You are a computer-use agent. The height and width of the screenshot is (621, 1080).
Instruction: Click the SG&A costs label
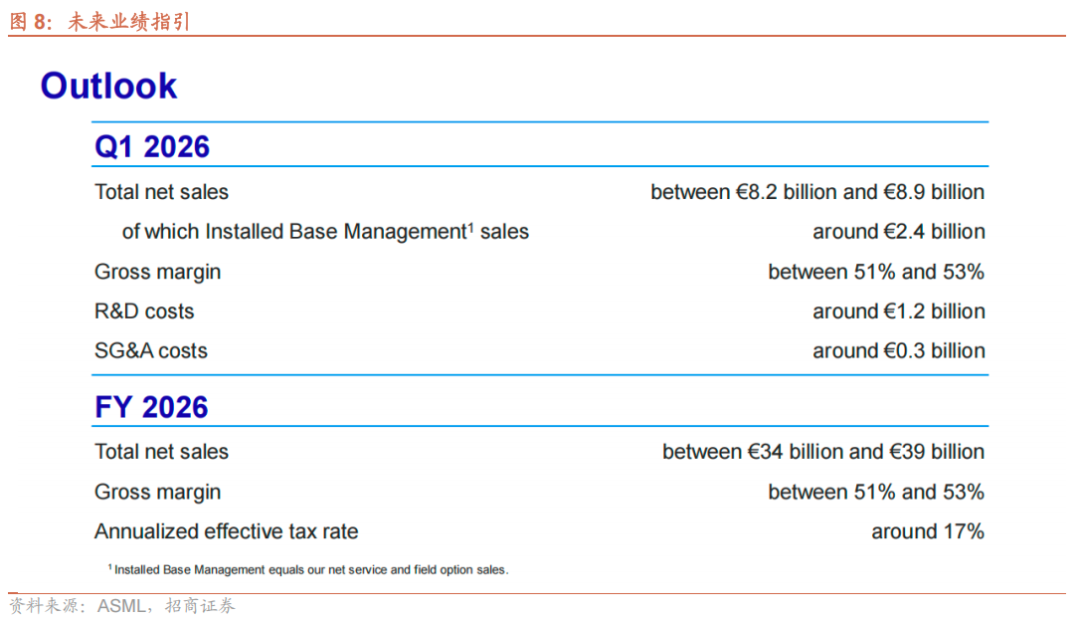coord(151,351)
